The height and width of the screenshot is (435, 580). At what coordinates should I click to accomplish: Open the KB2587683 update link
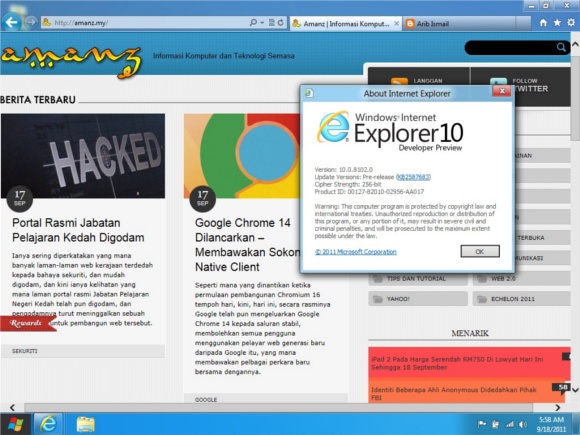[413, 177]
